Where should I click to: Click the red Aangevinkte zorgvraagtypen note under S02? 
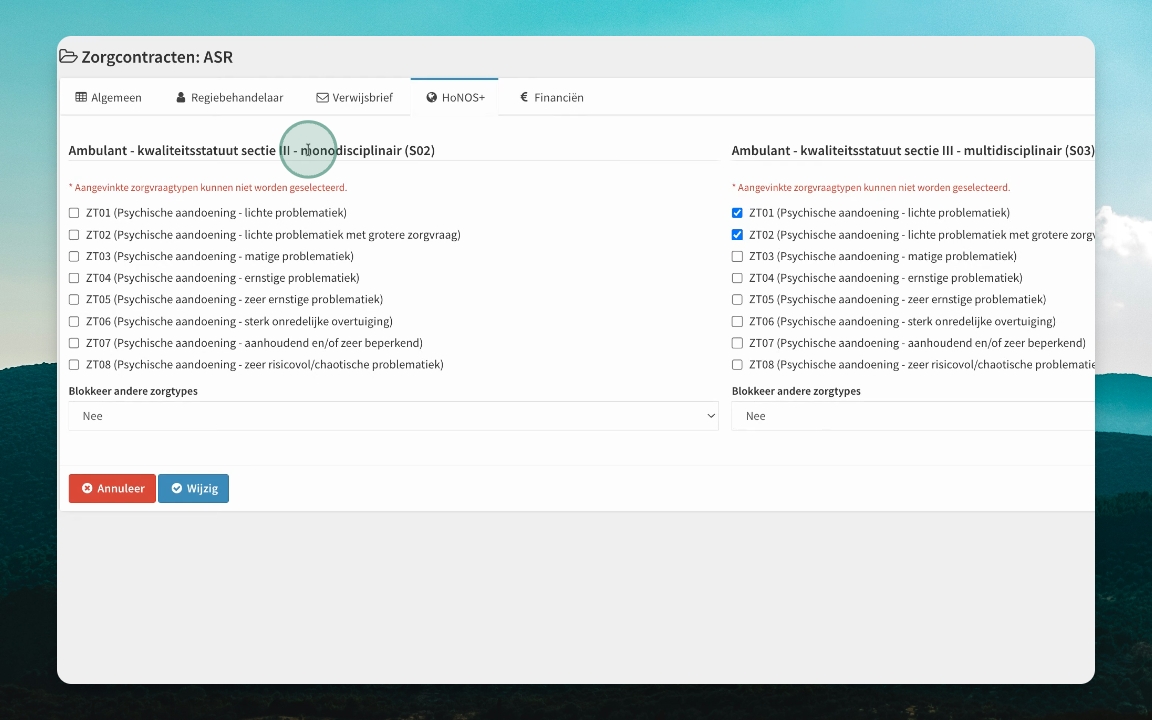(x=208, y=187)
